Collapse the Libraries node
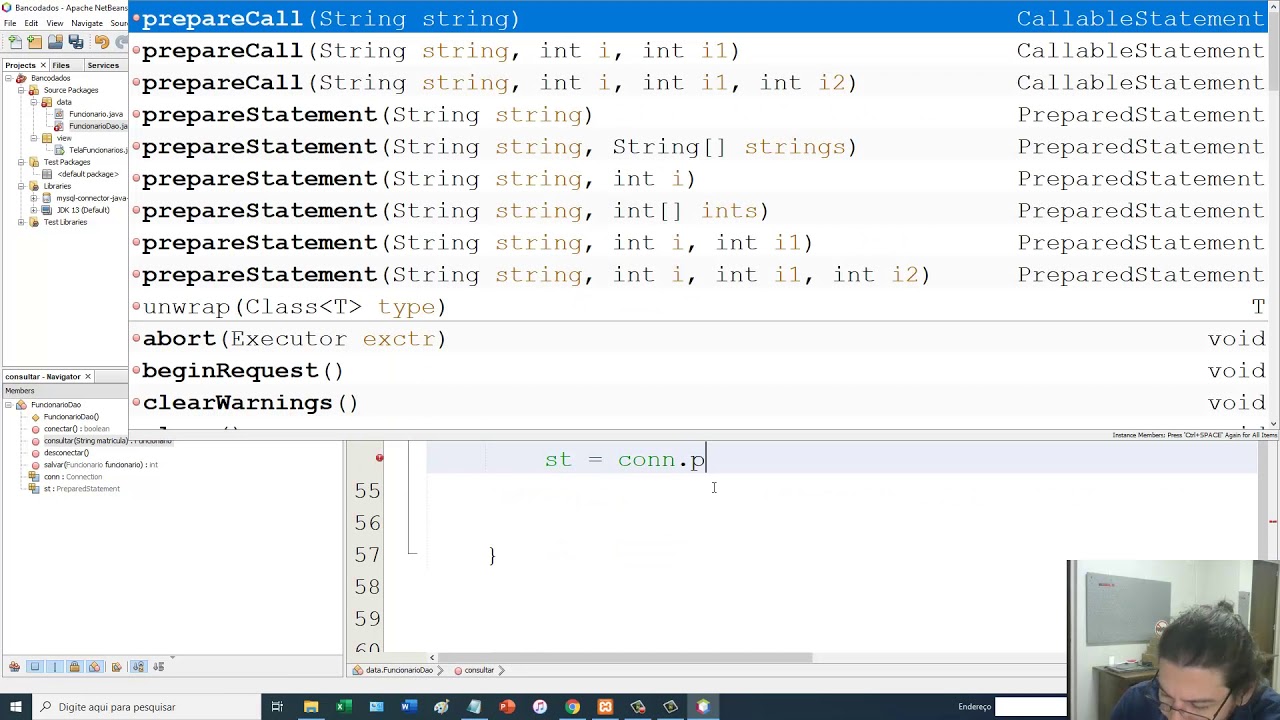This screenshot has width=1280, height=720. point(21,186)
